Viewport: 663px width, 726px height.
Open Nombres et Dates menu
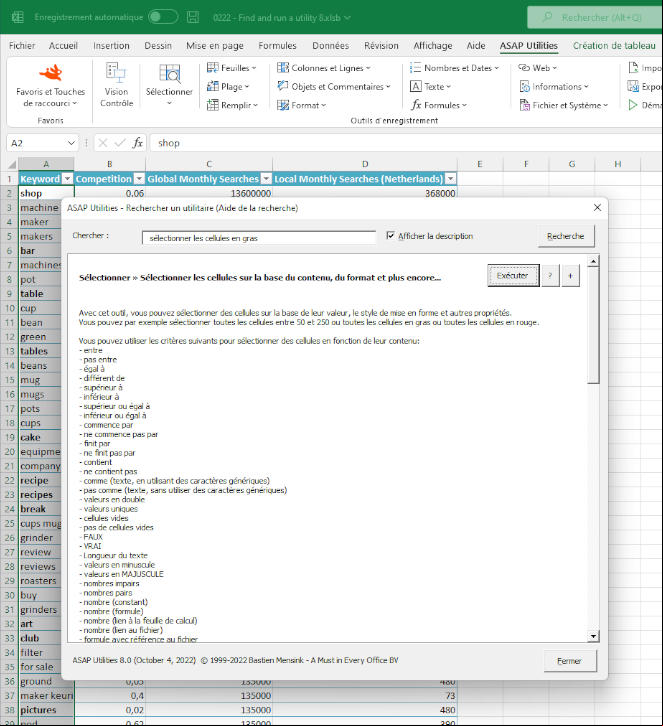click(454, 68)
